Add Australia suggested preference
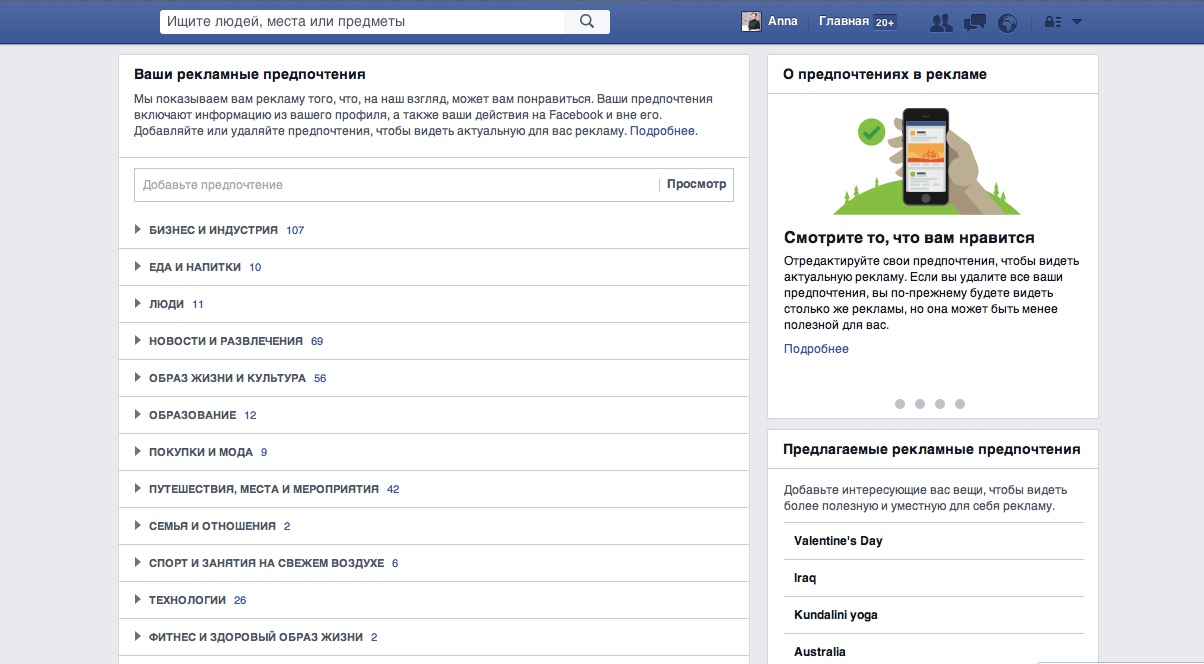The image size is (1204, 664). point(934,651)
